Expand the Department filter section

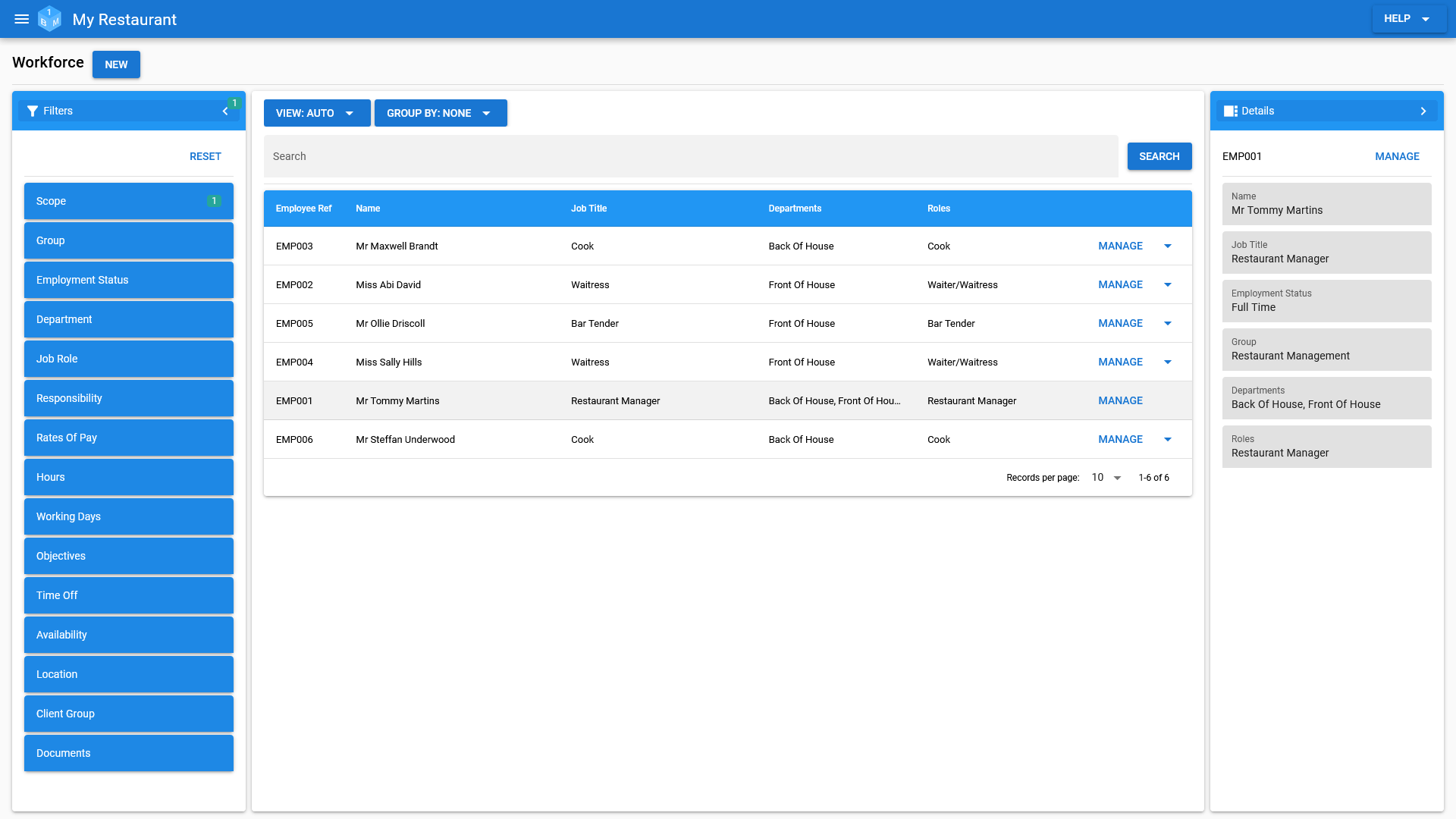point(128,319)
